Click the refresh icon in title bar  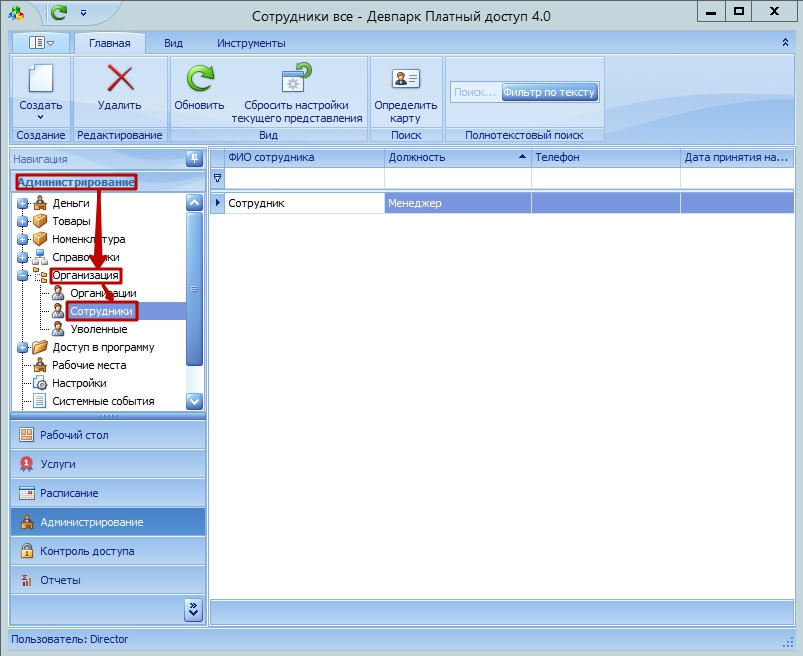pos(59,12)
